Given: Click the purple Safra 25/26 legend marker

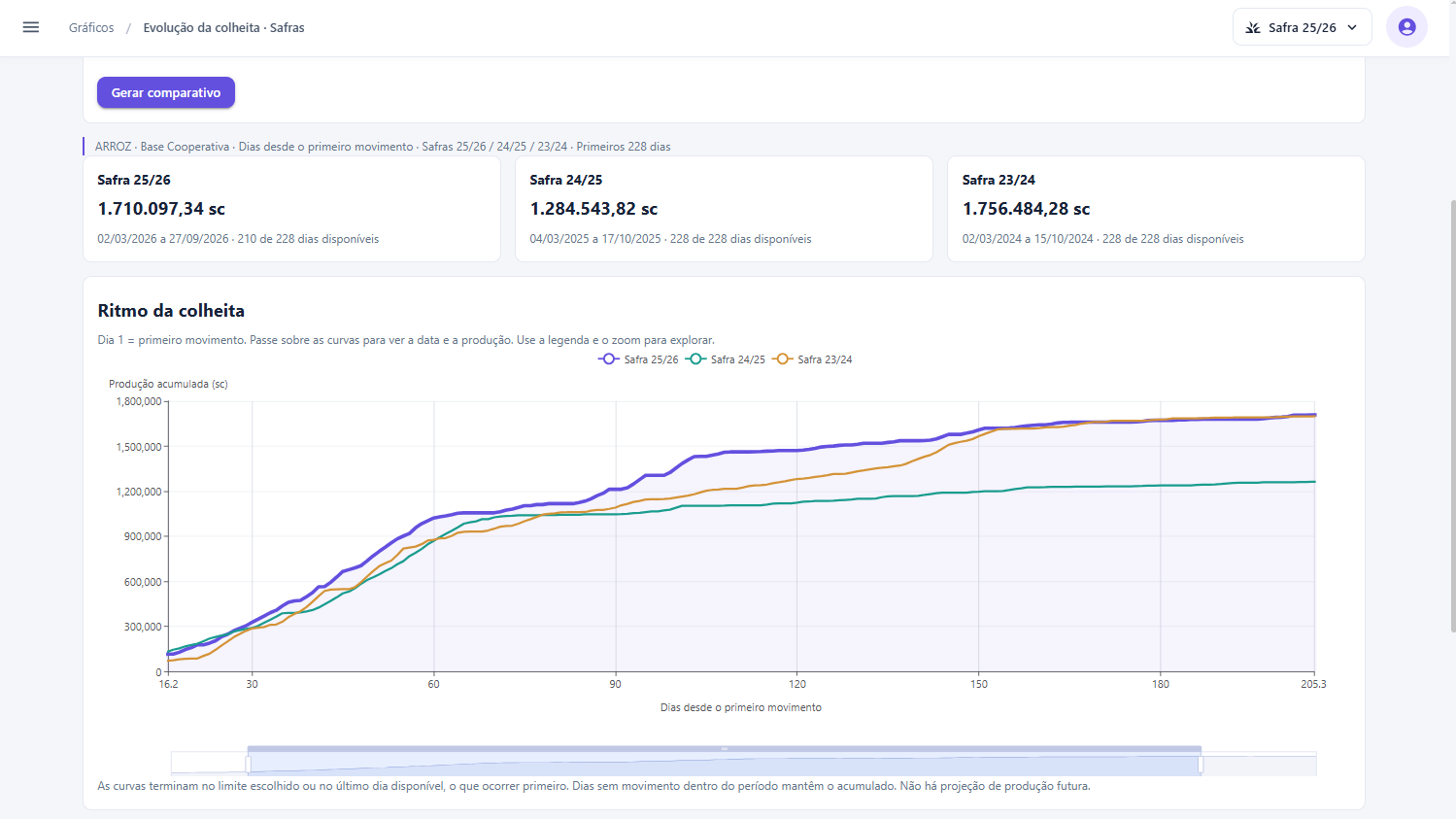Looking at the screenshot, I should pyautogui.click(x=609, y=359).
